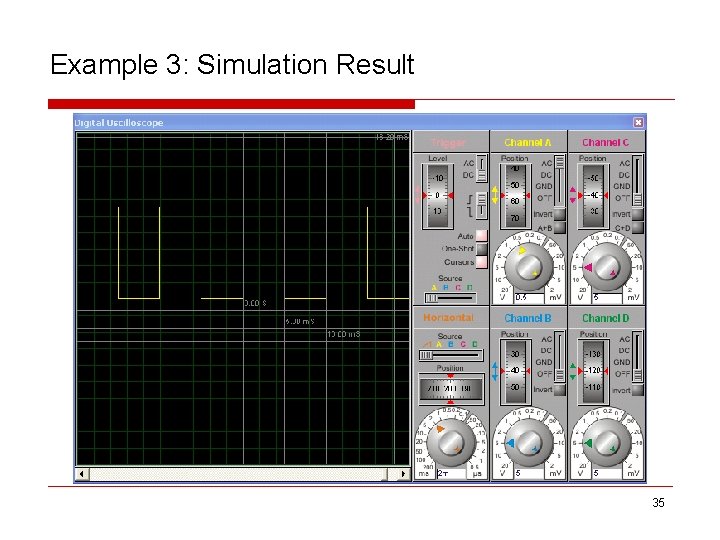The width and height of the screenshot is (720, 540).
Task: Click the Channel C Position thumbwheel
Action: (x=593, y=196)
